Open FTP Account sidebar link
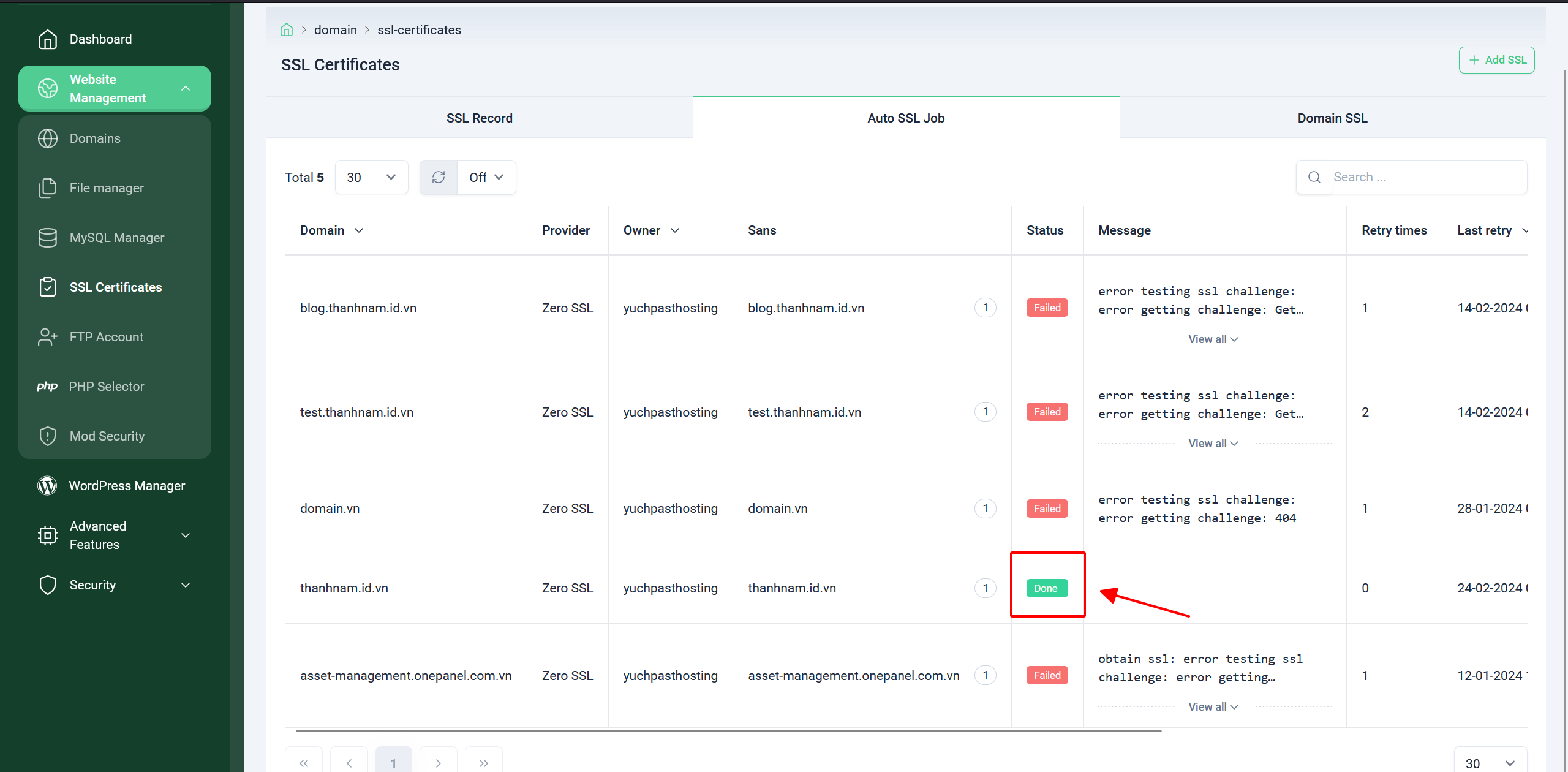This screenshot has width=1568, height=772. (115, 337)
